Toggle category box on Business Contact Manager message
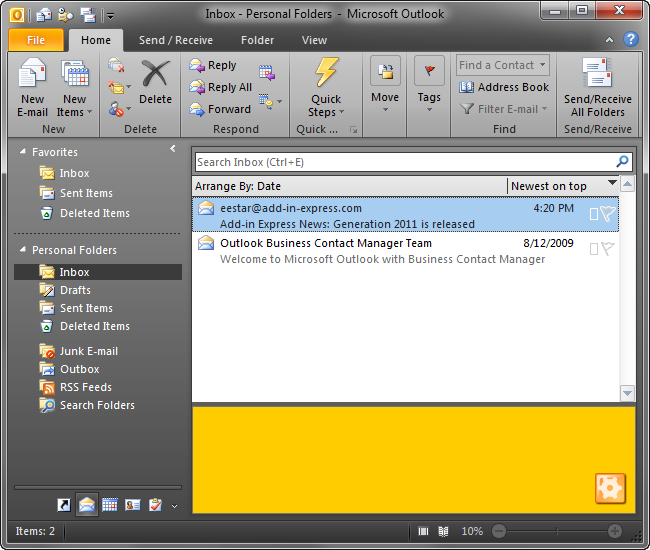This screenshot has width=650, height=550. click(594, 249)
